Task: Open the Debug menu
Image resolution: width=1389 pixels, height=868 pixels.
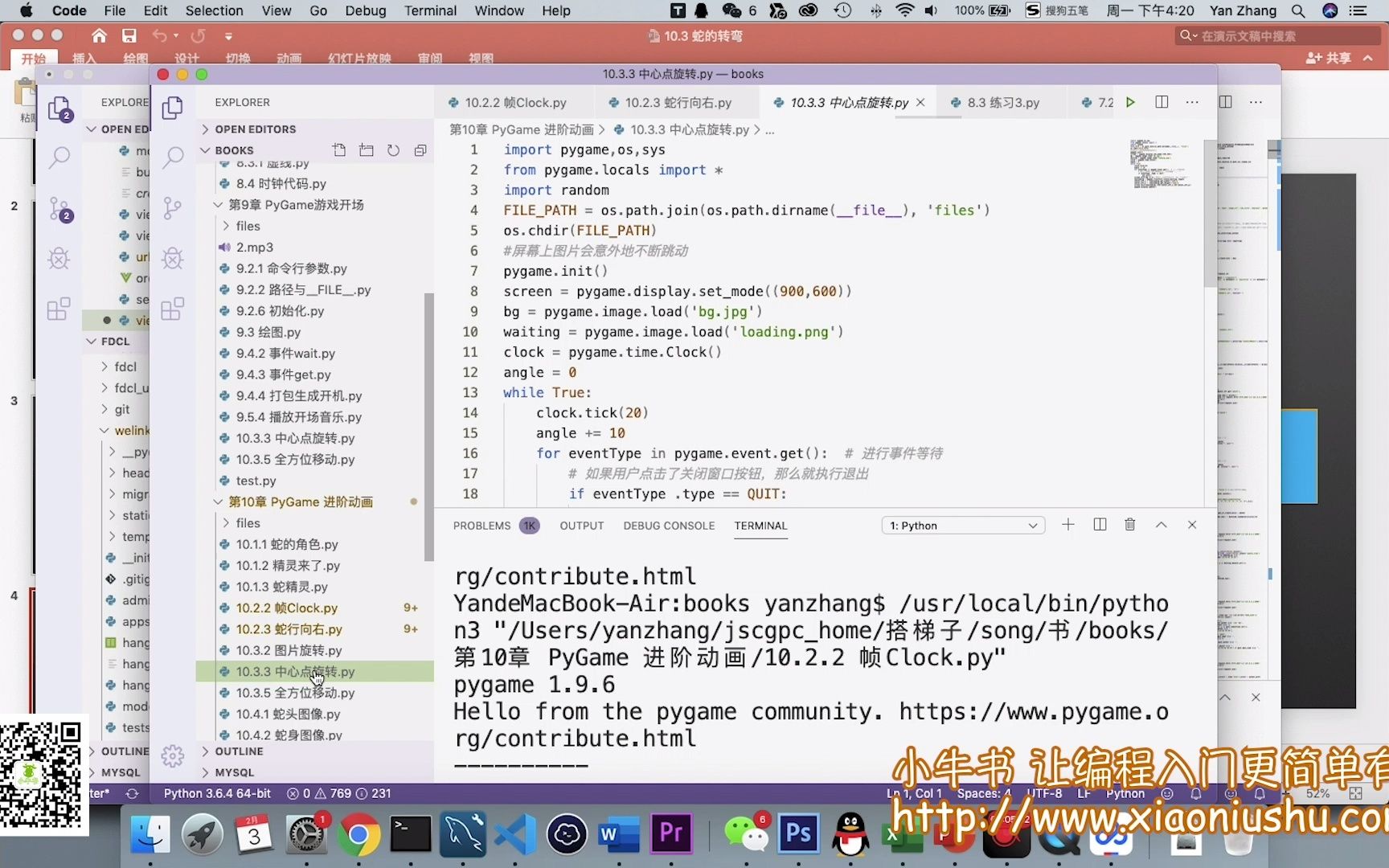Action: pyautogui.click(x=365, y=10)
